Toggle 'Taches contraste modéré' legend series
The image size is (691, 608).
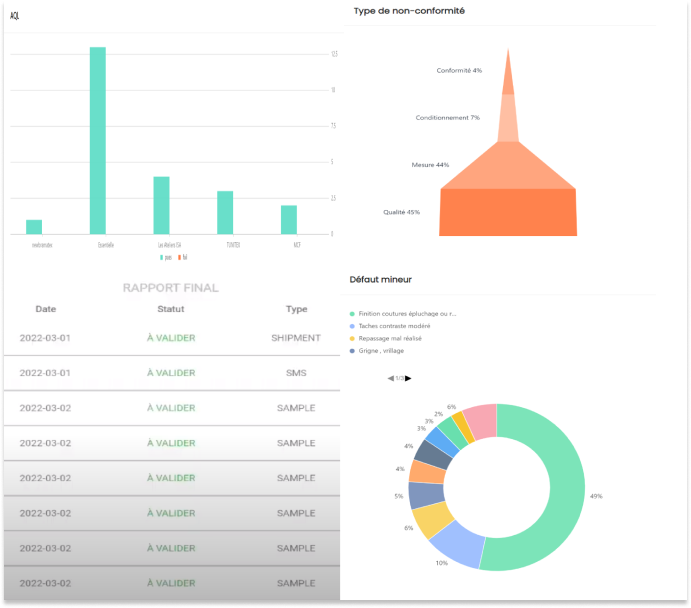pyautogui.click(x=395, y=326)
